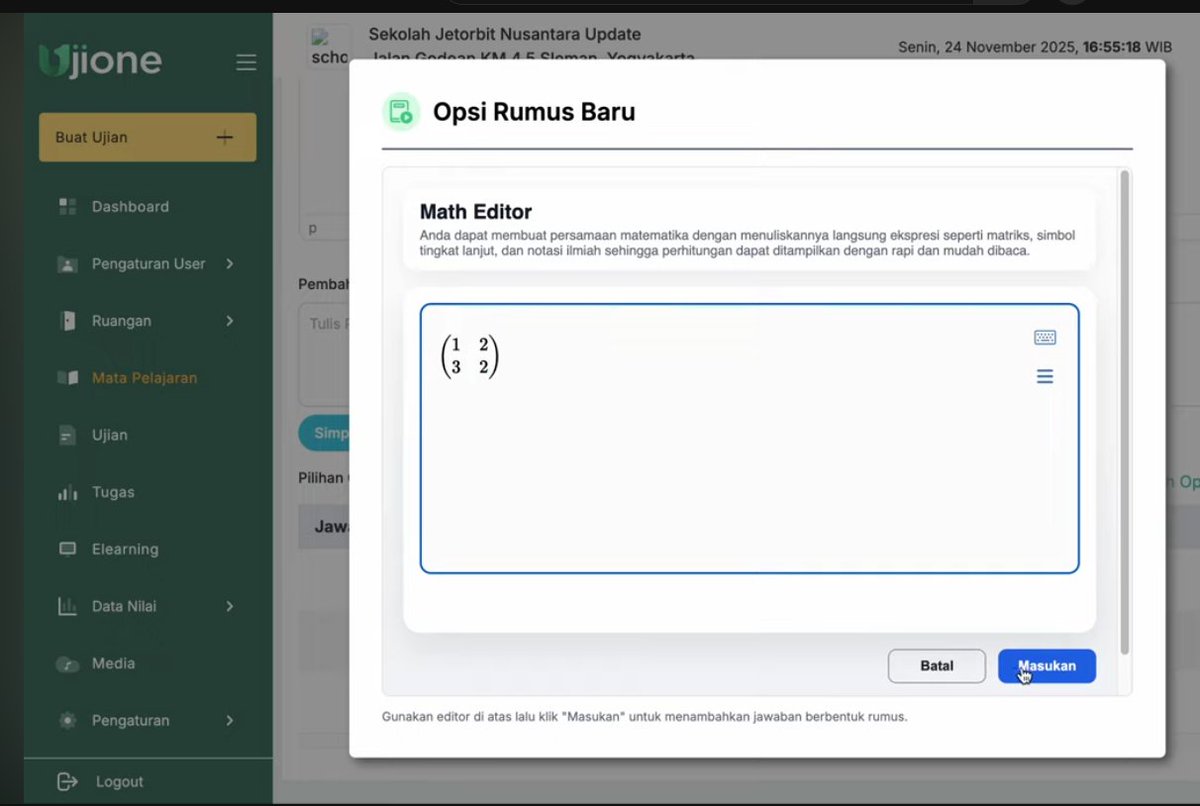1200x806 pixels.
Task: Click the Opsi Rumus Baru title
Action: tap(534, 112)
